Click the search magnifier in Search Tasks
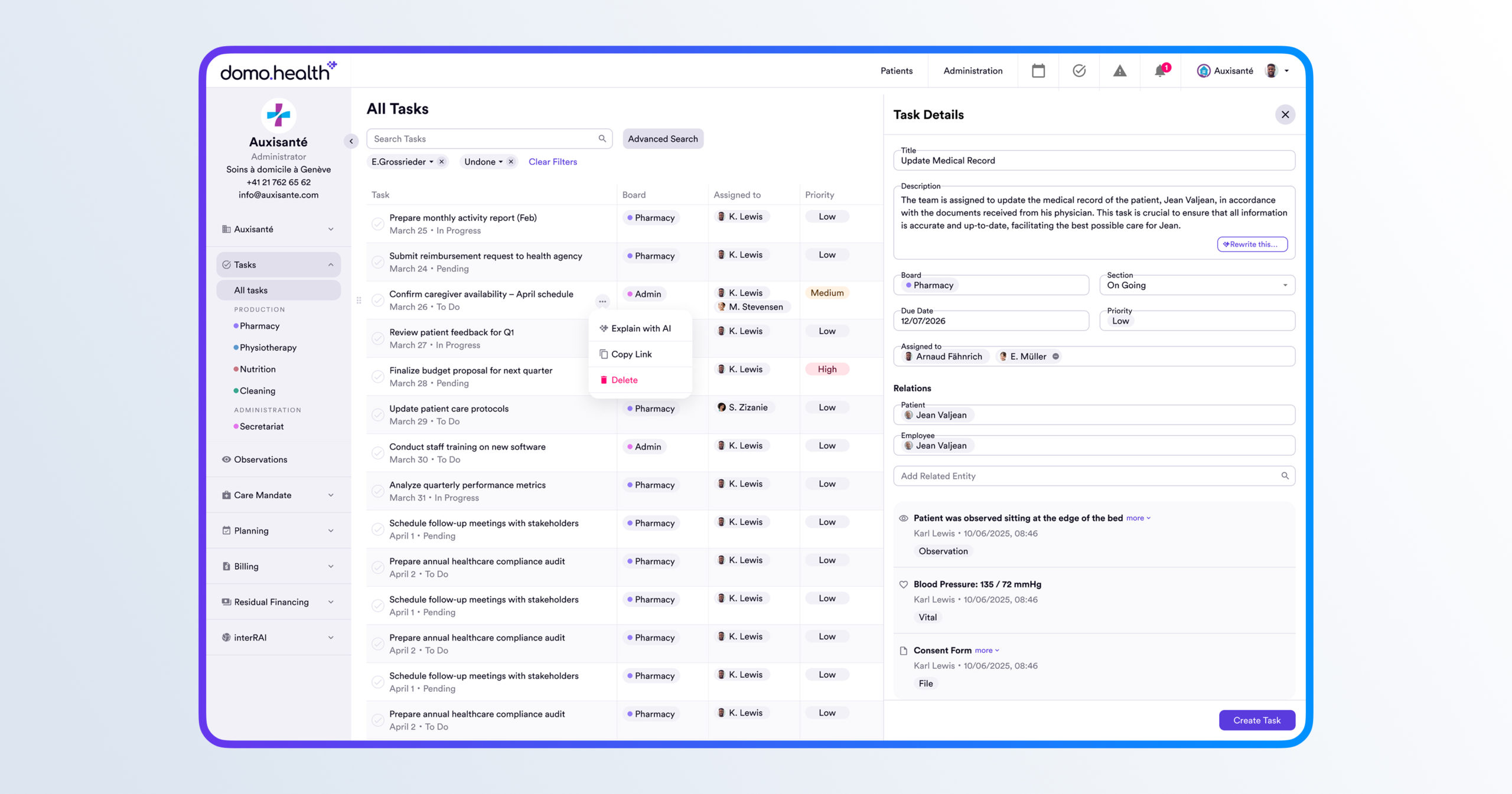1512x794 pixels. 602,139
